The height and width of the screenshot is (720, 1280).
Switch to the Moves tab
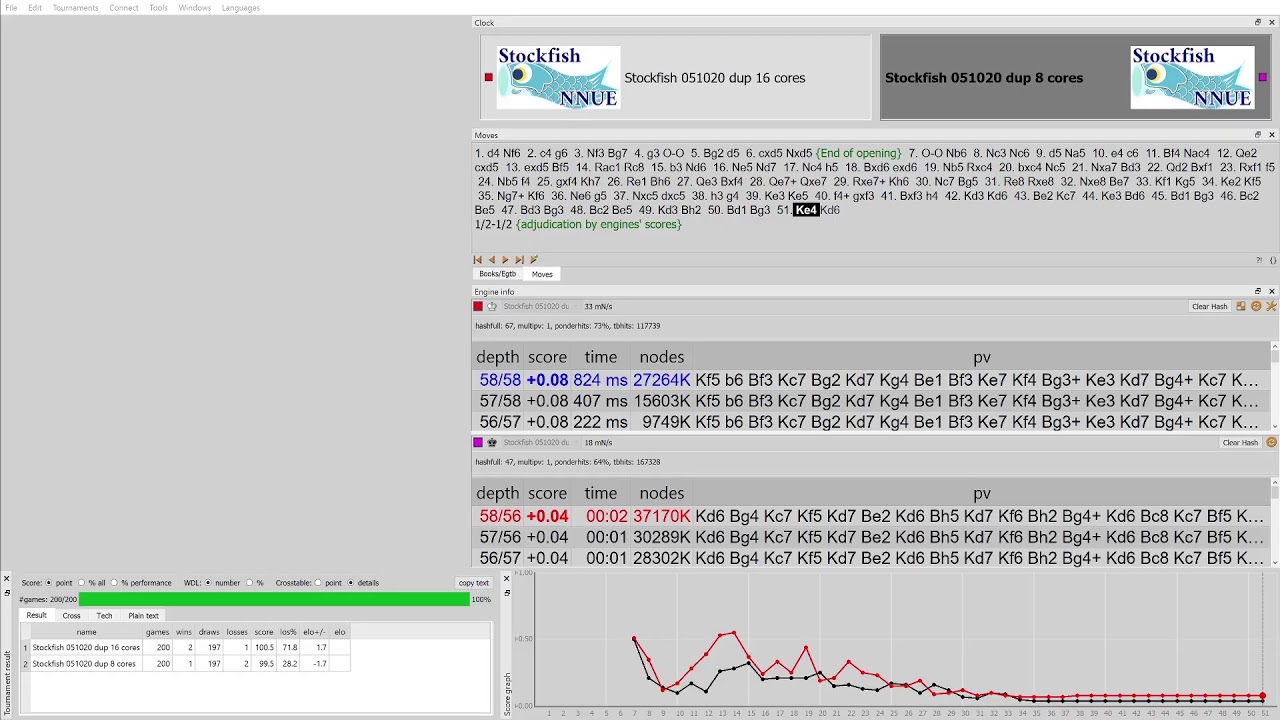[542, 274]
